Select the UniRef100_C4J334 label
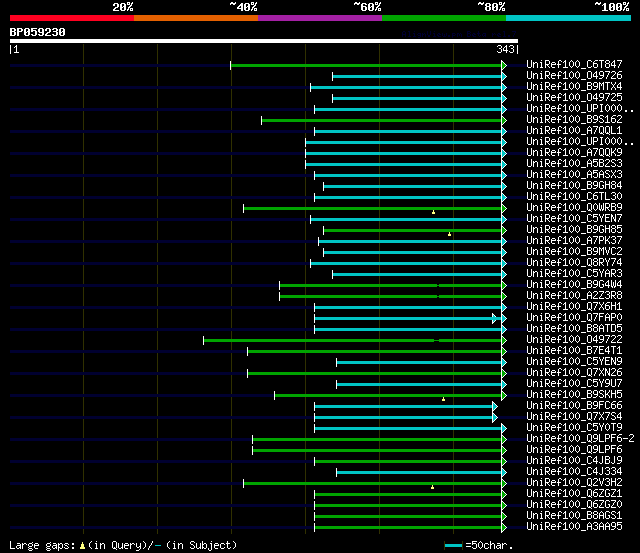 click(574, 472)
